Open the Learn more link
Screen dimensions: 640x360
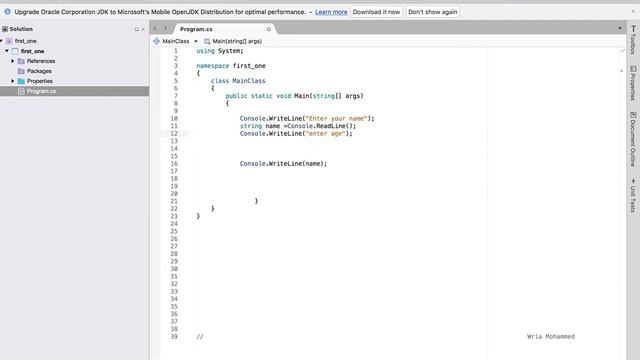point(331,12)
